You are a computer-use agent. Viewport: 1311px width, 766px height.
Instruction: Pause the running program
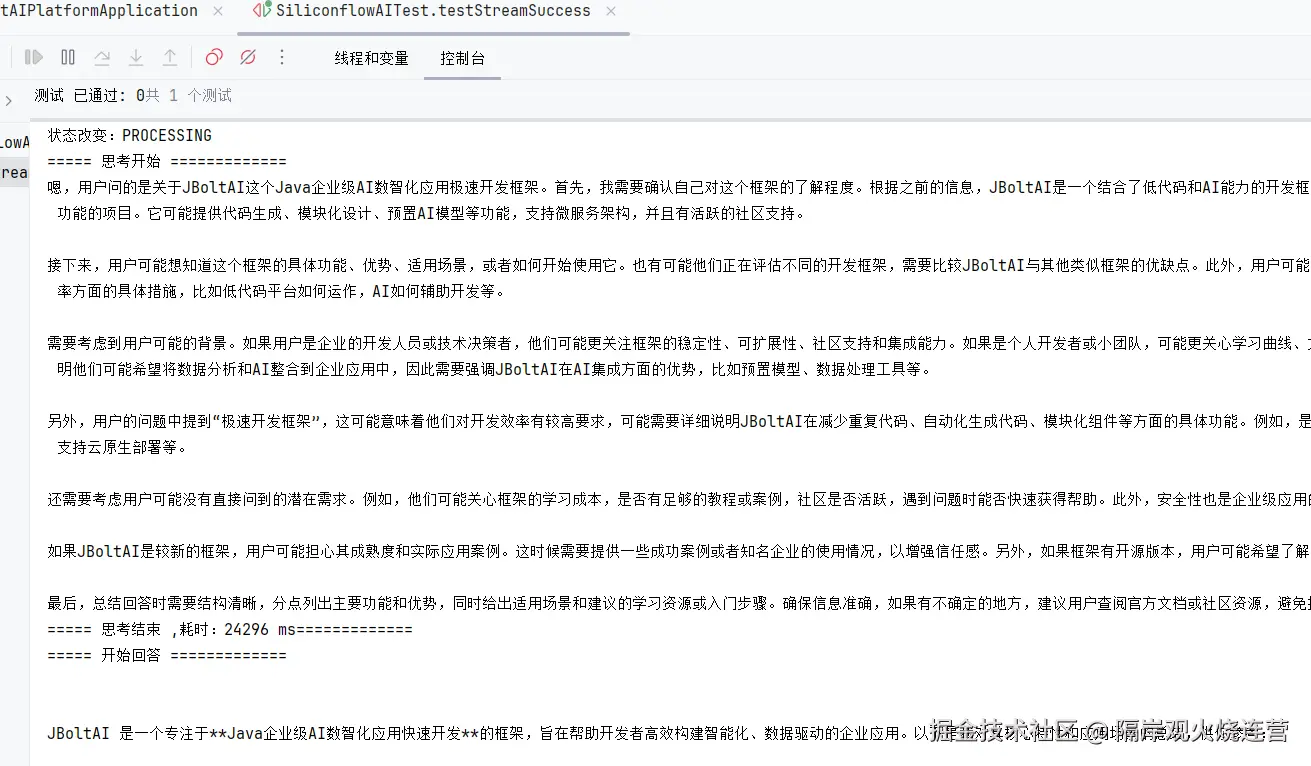coord(68,58)
